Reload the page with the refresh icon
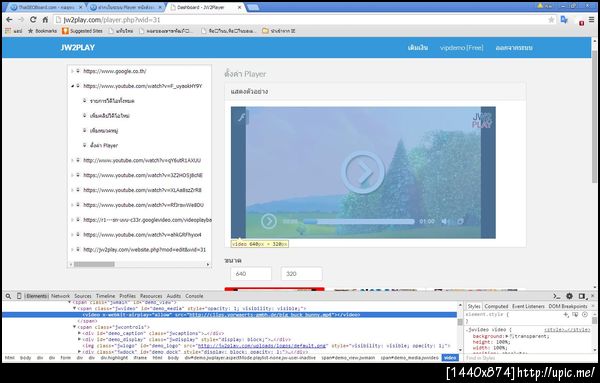 (33, 20)
